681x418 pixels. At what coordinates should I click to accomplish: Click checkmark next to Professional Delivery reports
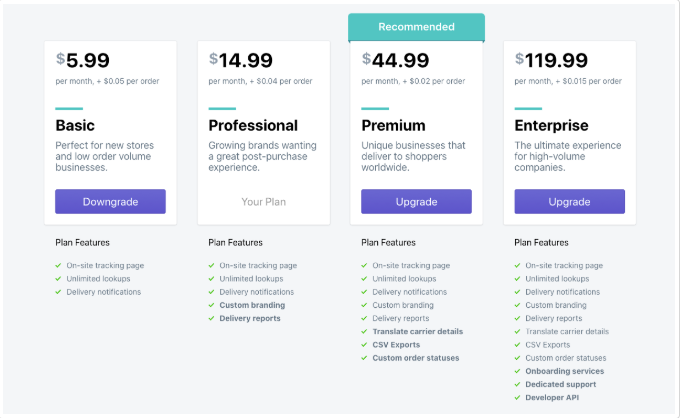pos(211,318)
